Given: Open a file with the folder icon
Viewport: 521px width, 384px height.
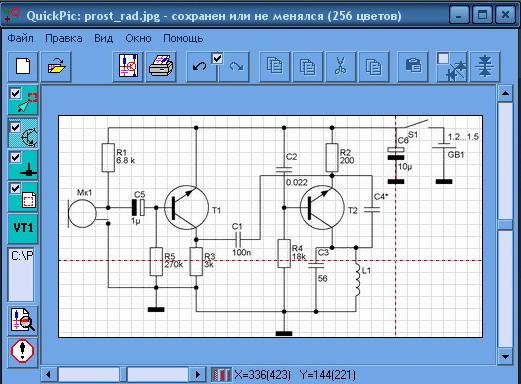Looking at the screenshot, I should click(56, 66).
